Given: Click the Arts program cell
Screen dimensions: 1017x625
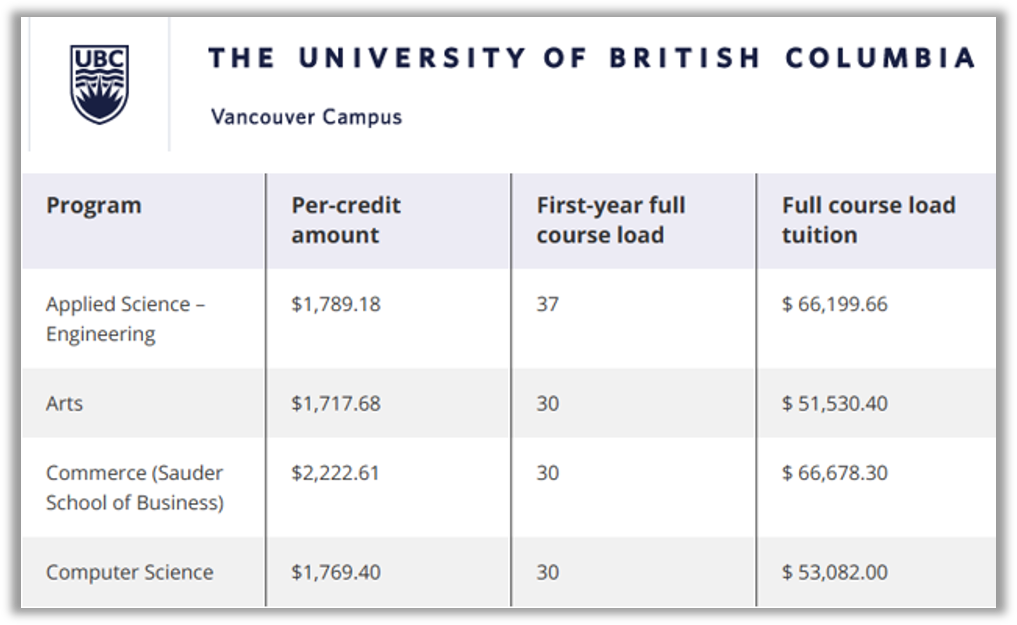Looking at the screenshot, I should (x=64, y=403).
